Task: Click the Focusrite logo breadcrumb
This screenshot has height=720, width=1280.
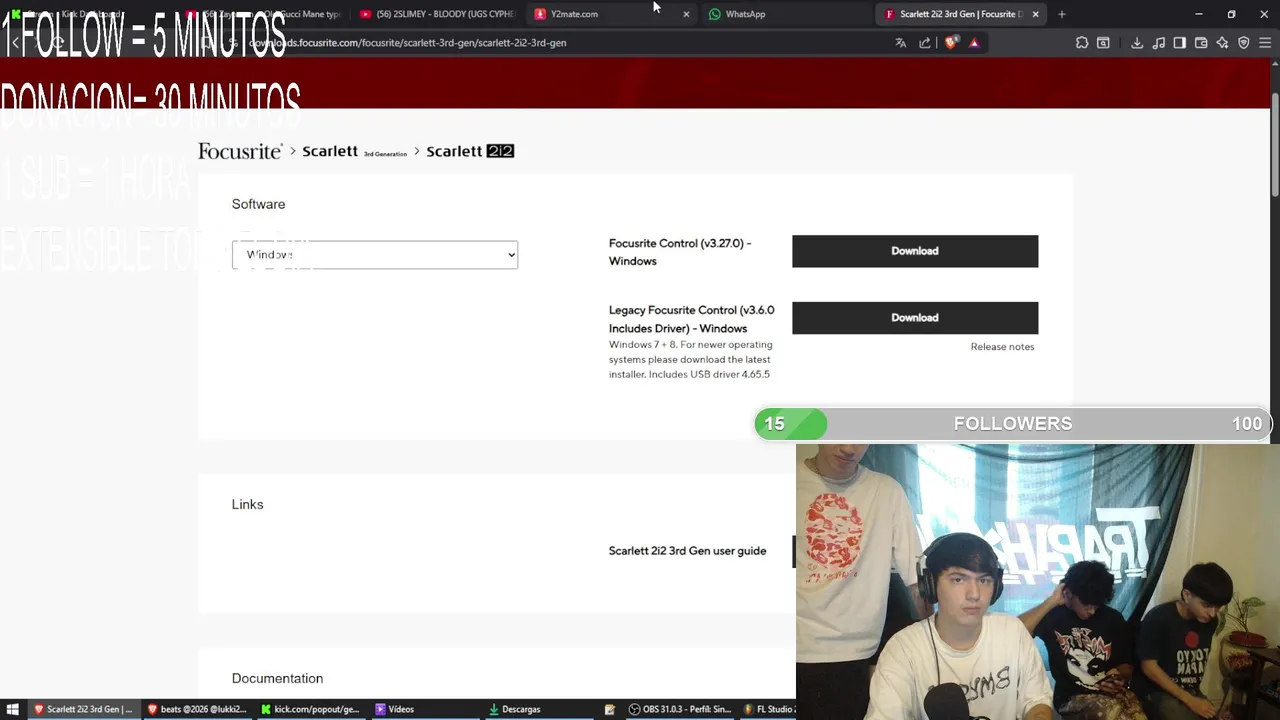Action: (x=240, y=151)
